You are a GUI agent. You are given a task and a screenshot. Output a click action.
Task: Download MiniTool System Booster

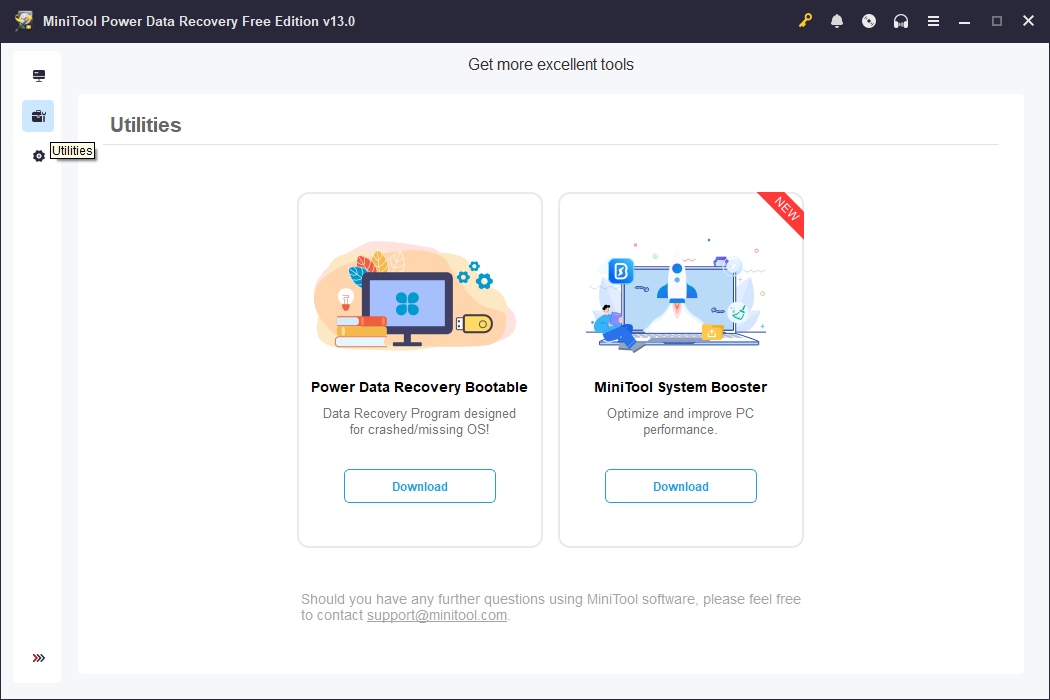pos(680,486)
